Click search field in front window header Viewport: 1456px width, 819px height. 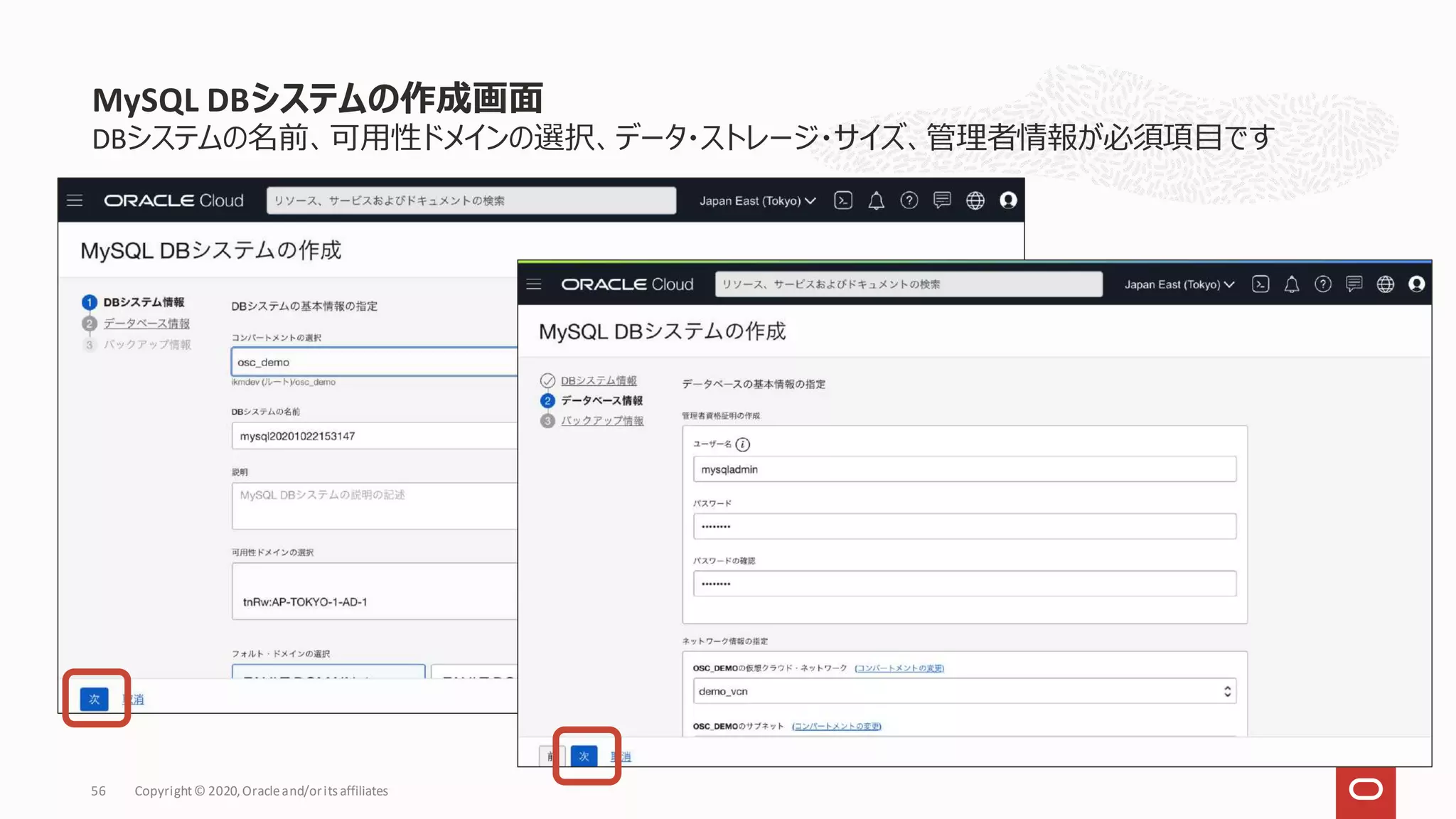(909, 284)
